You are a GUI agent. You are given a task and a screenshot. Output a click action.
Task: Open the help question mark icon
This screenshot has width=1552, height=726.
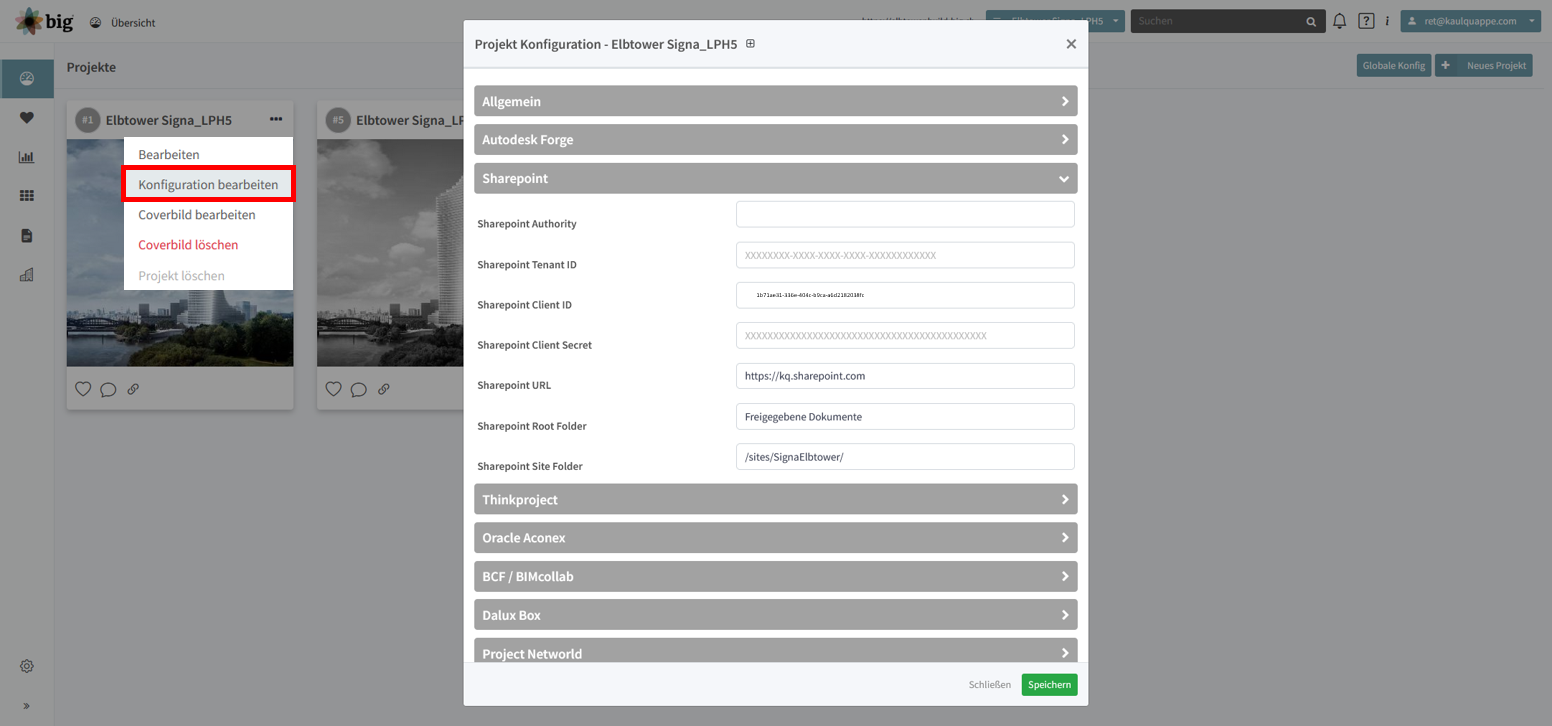coord(1366,21)
